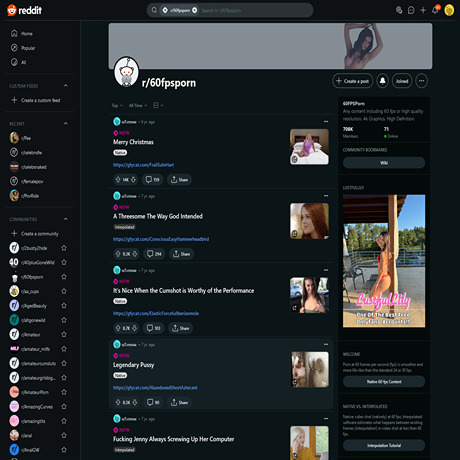Favorite r/AgedBeauty with its star
The width and height of the screenshot is (460, 460).
click(64, 306)
